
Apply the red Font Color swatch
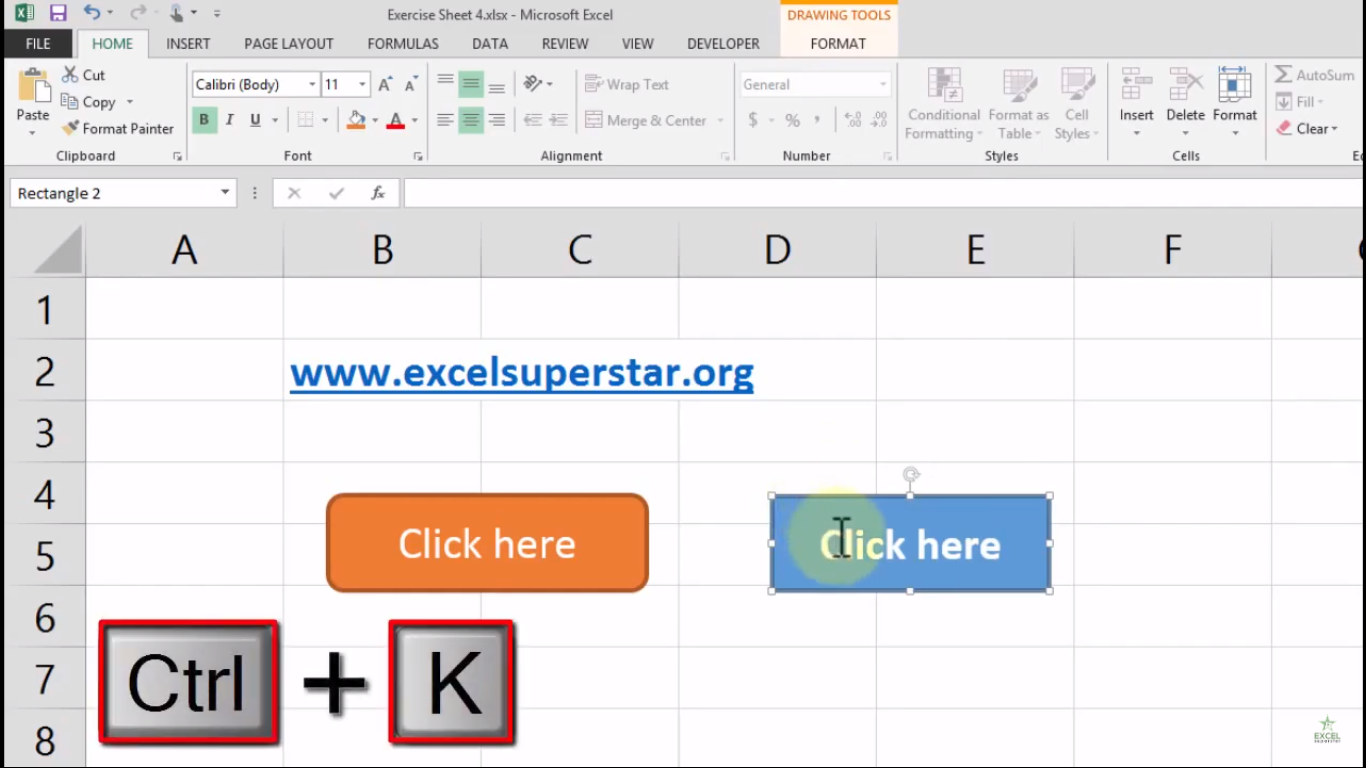click(396, 120)
